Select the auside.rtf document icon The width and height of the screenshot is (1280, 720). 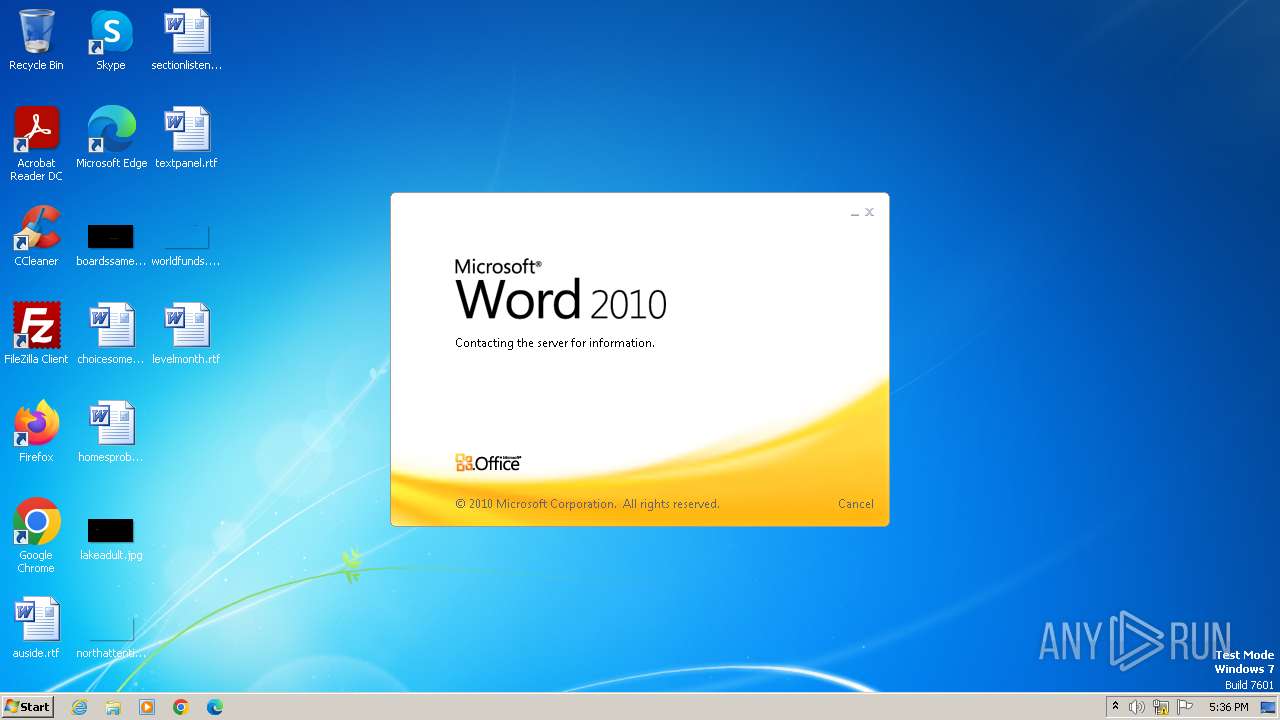pos(36,628)
